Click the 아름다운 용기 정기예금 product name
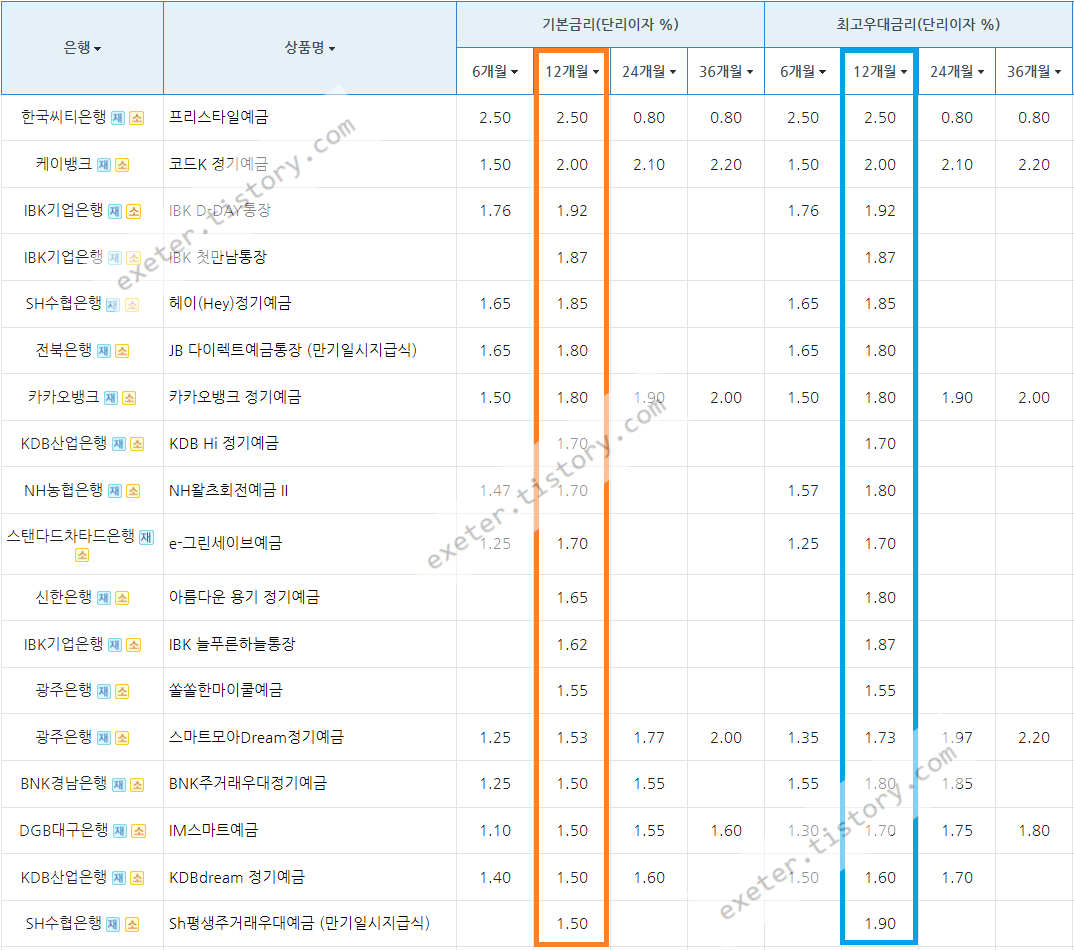The height and width of the screenshot is (950, 1074). 244,597
